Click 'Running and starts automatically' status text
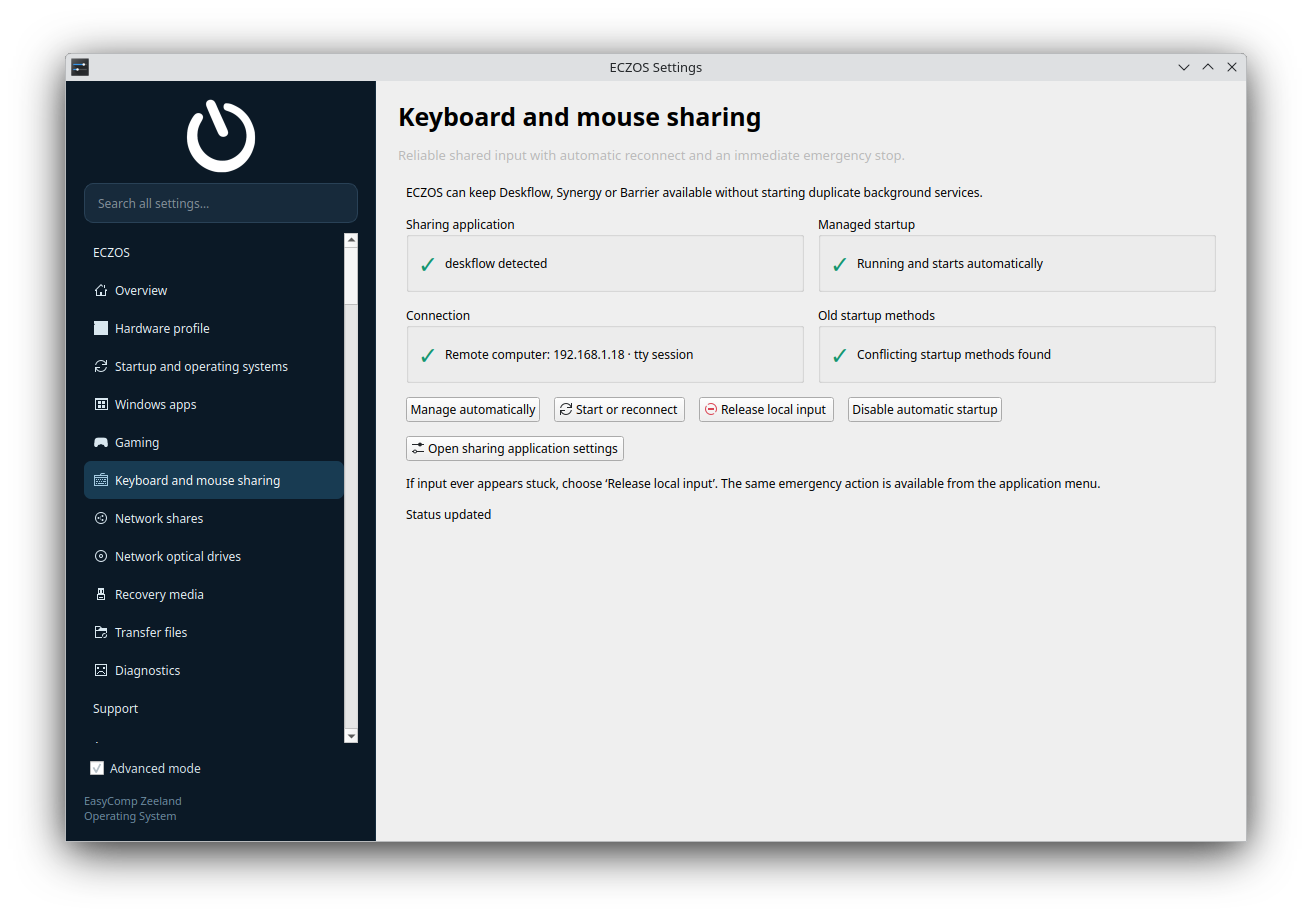The height and width of the screenshot is (919, 1312). (x=950, y=264)
